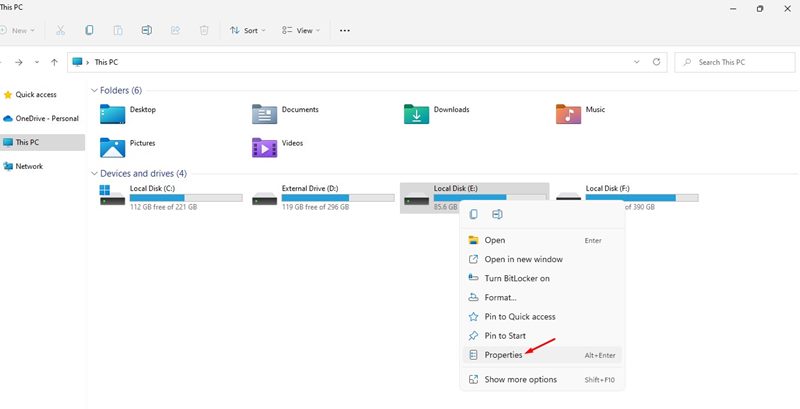Collapse the Devices and drives group
Viewport: 800px width, 409px height.
(94, 173)
